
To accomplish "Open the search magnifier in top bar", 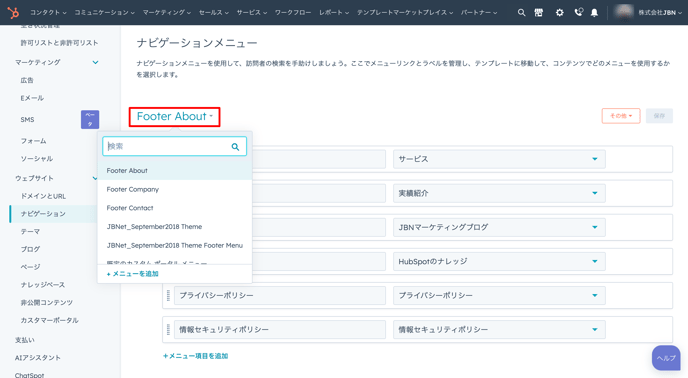I will click(521, 12).
